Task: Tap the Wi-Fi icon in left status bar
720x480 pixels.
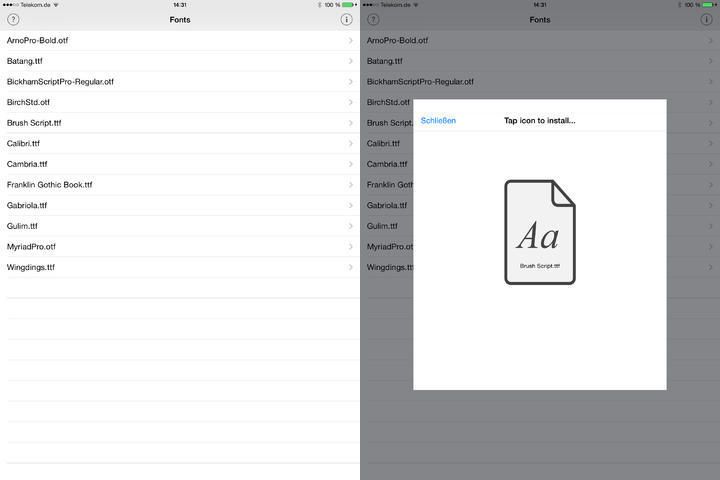Action: coord(54,5)
